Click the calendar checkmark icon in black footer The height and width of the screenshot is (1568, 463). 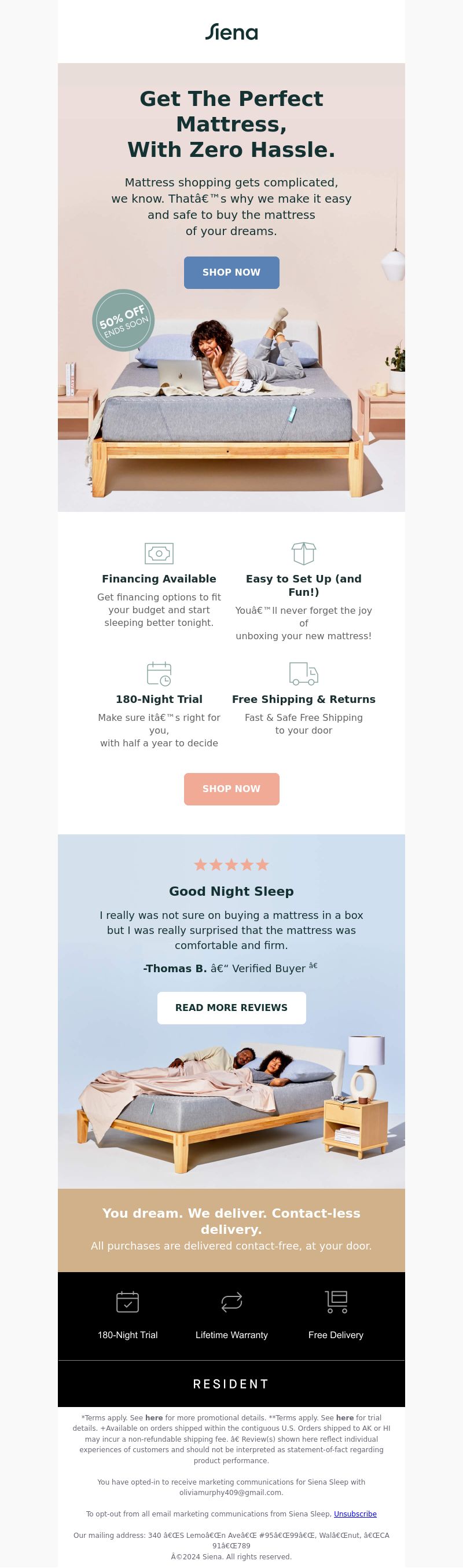click(x=128, y=1302)
